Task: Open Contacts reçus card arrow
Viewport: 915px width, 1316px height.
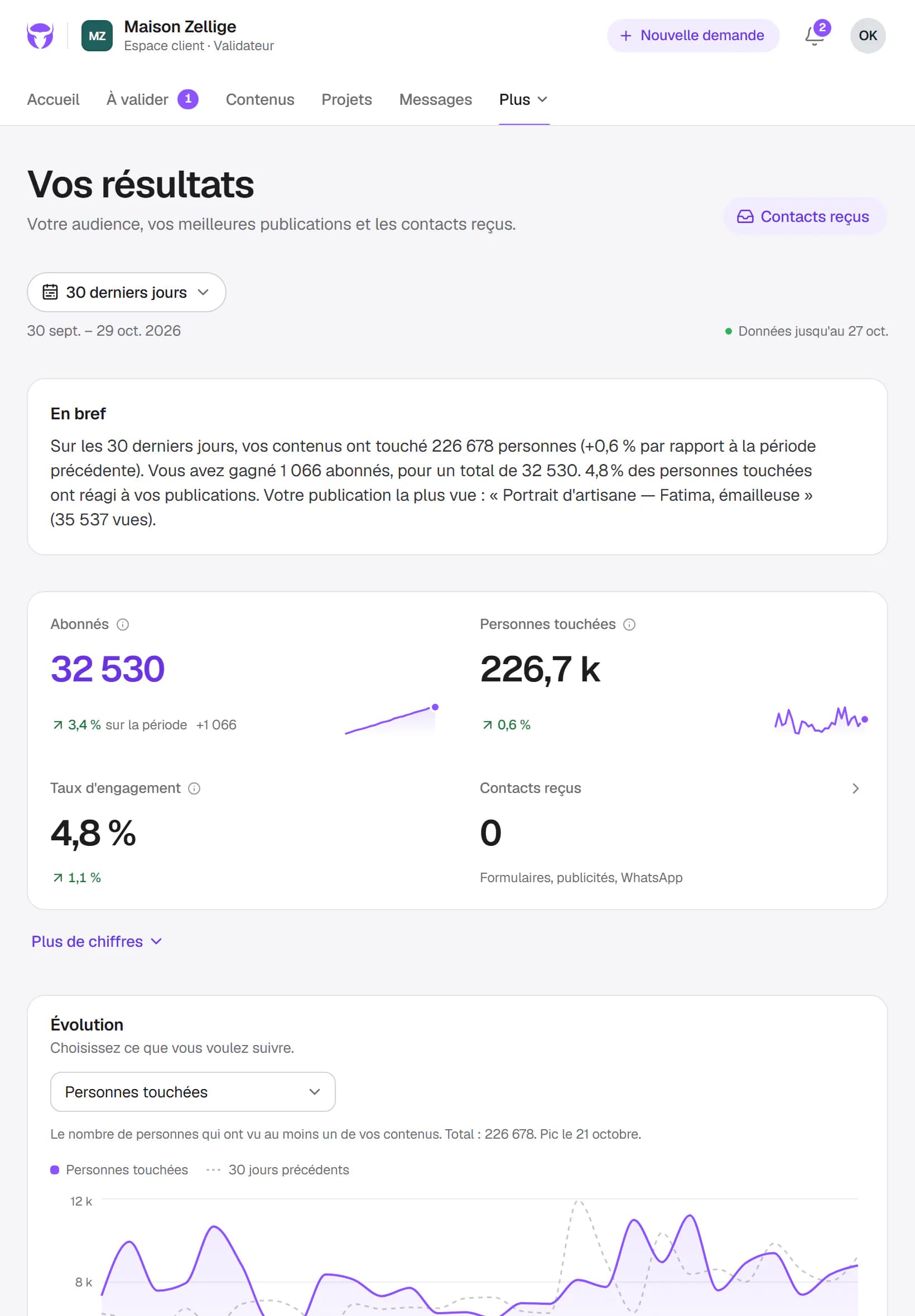Action: coord(855,788)
